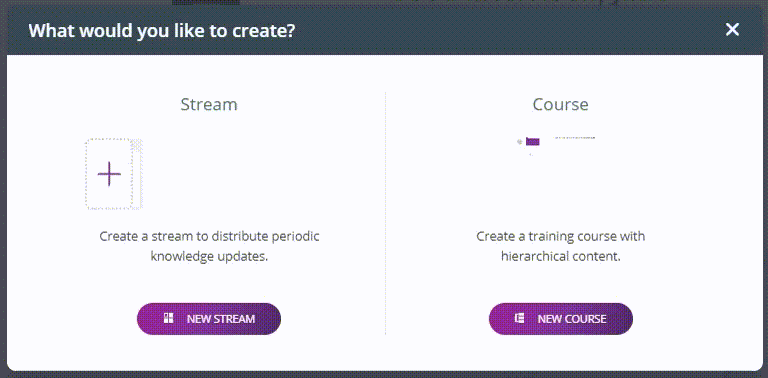Click the vertical divider between Stream and Course
The height and width of the screenshot is (378, 768).
[x=385, y=213]
